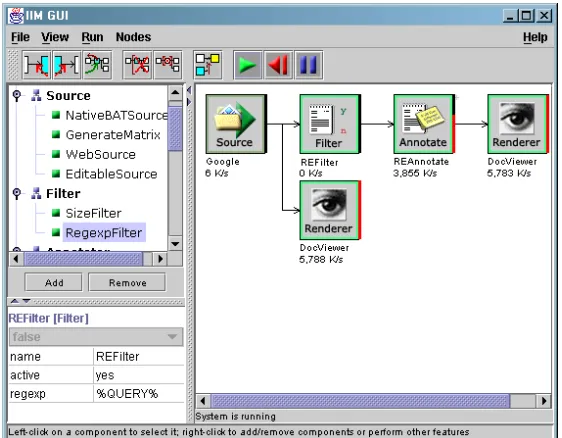
Task: Click green icon beside EditableSource
Action: [56, 174]
